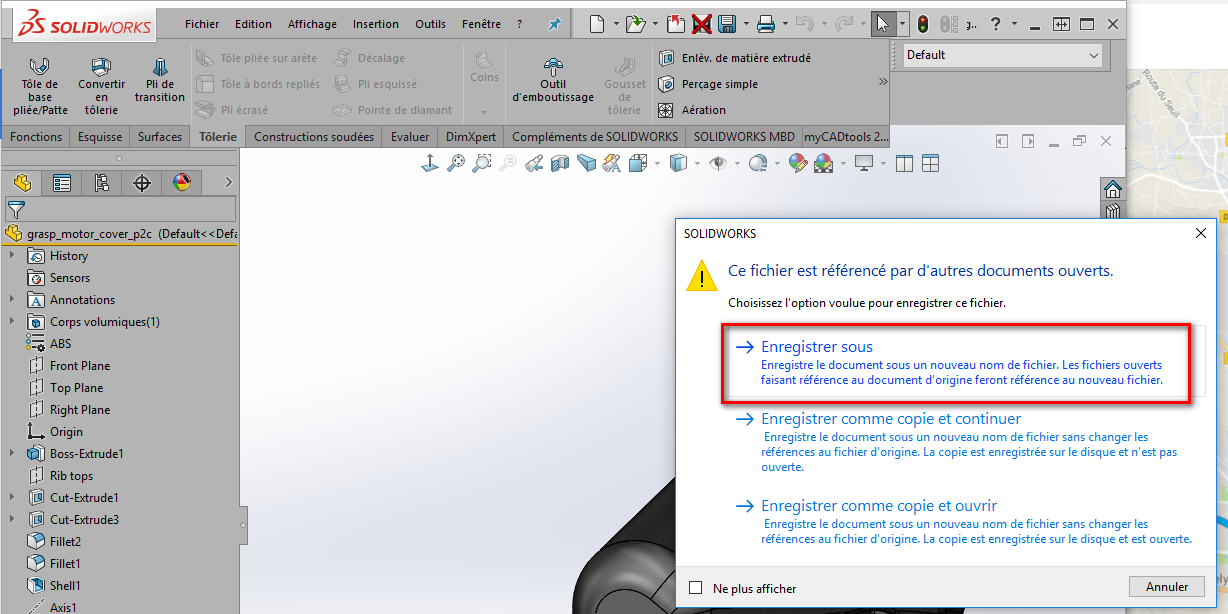Open the Affichage menu
1228x614 pixels.
(312, 24)
